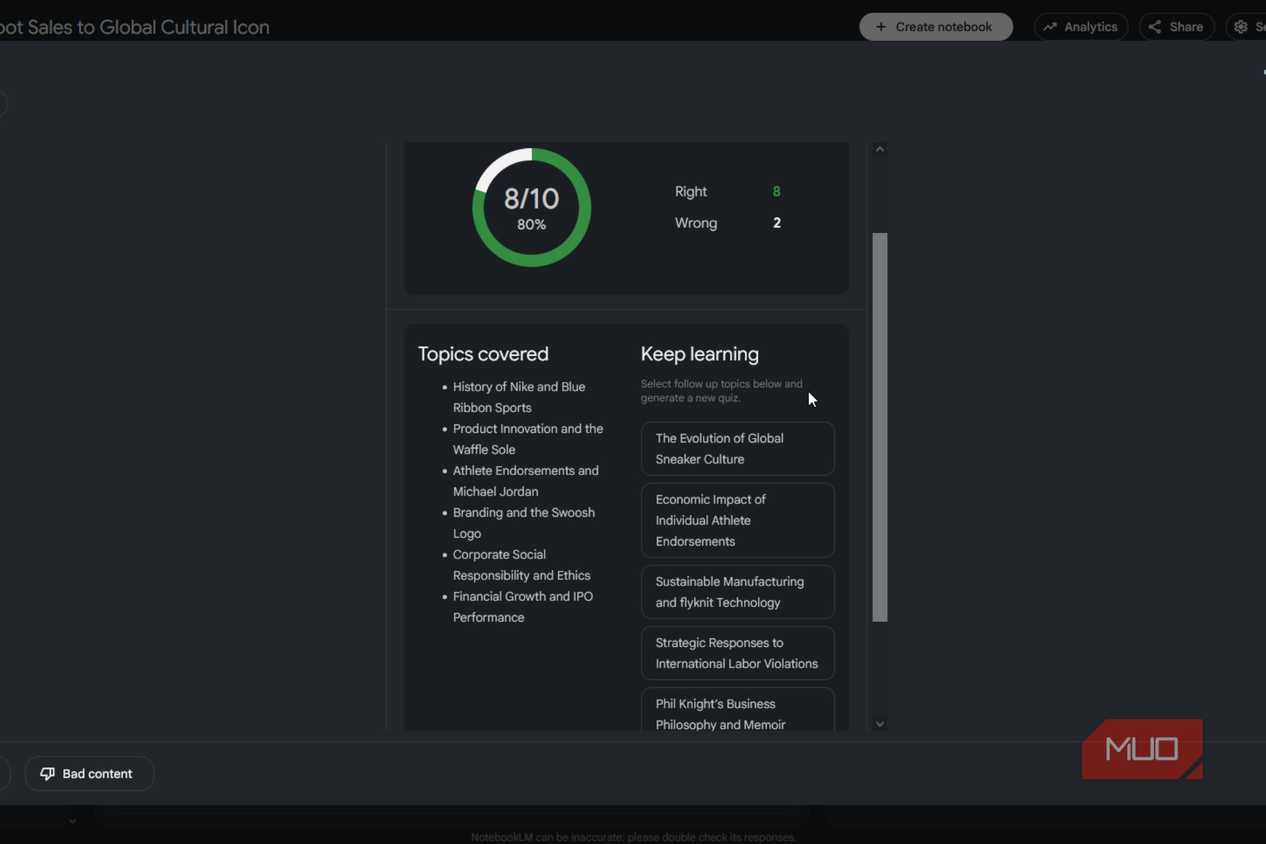Click the NotebookLM can be inaccurate disclaimer
The height and width of the screenshot is (844, 1266).
(x=633, y=837)
